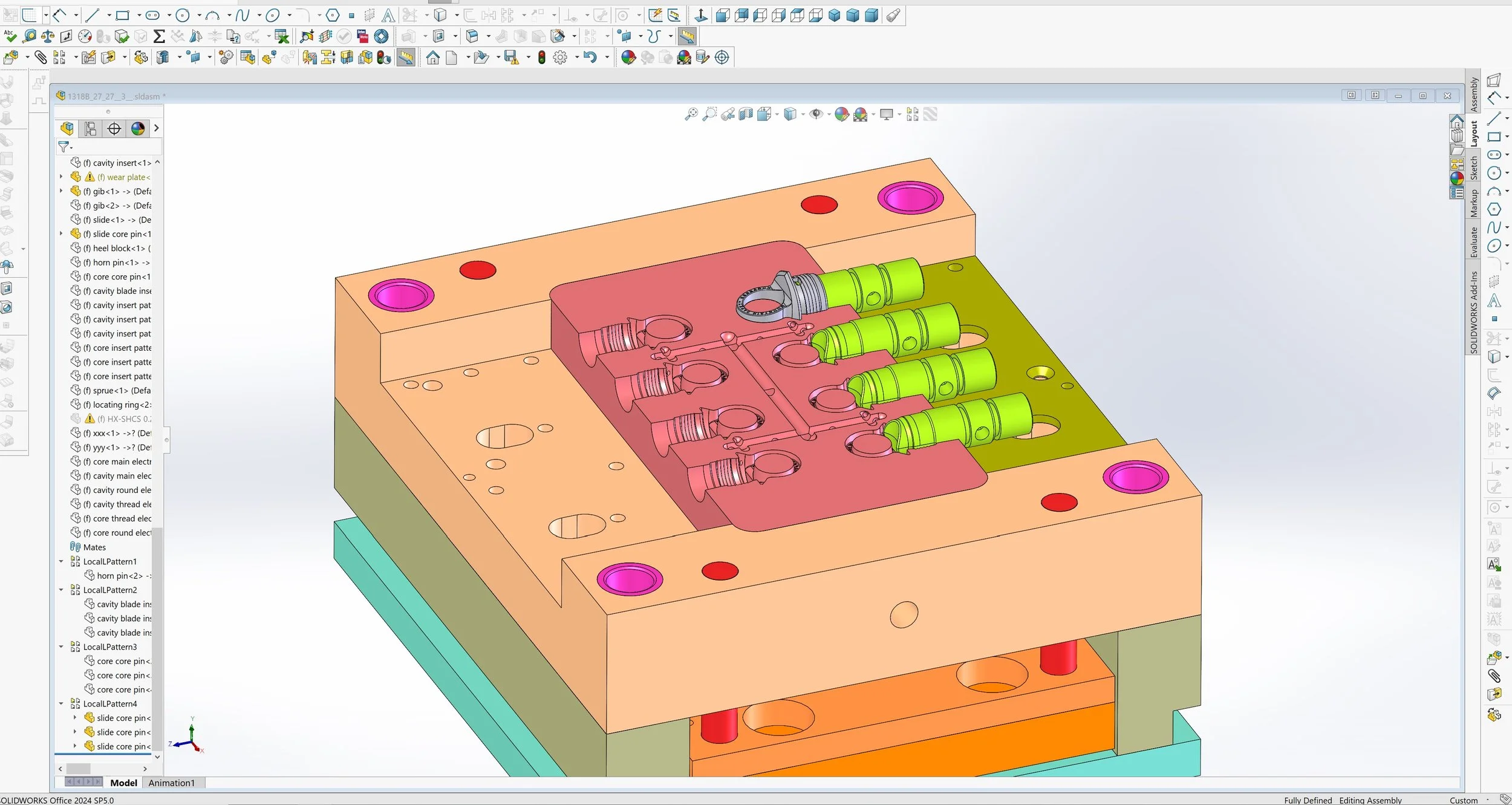
Task: Switch to the Animation1 tab
Action: pyautogui.click(x=172, y=783)
